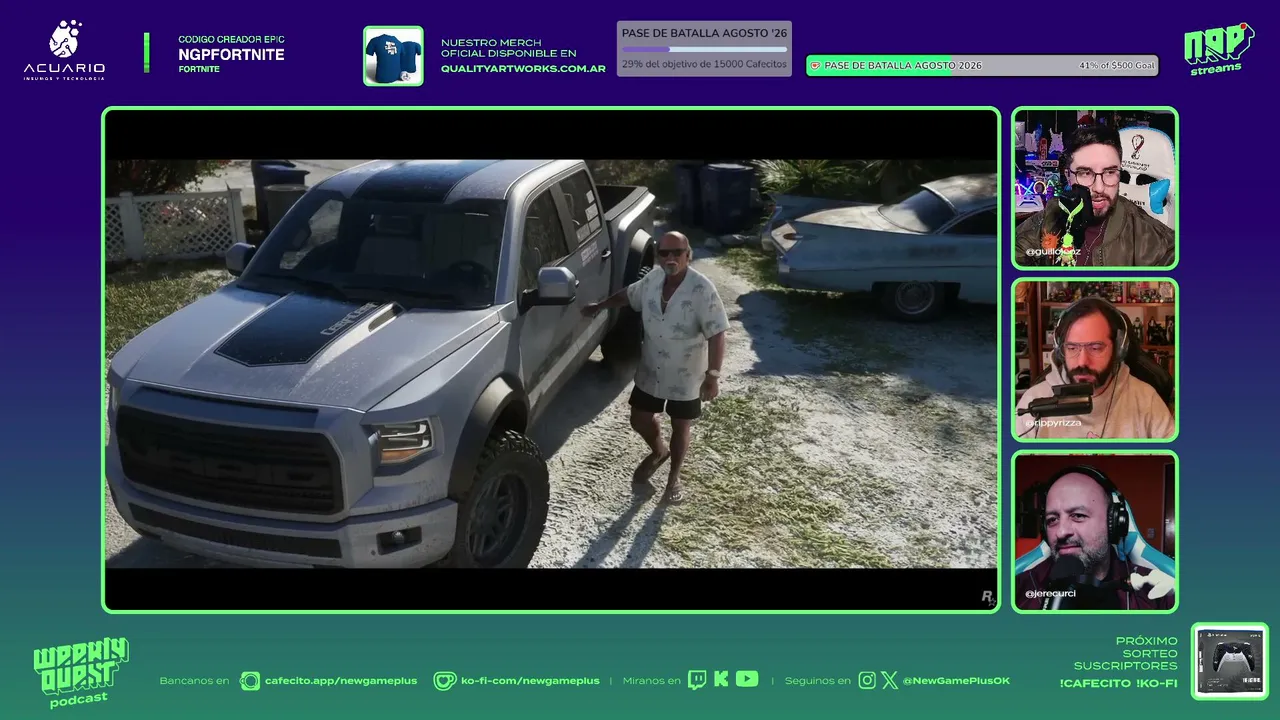This screenshot has width=1280, height=720.
Task: Click the "NUESTRO MERCH OFICIAL DISPONIBLE EN" text
Action: [x=509, y=48]
